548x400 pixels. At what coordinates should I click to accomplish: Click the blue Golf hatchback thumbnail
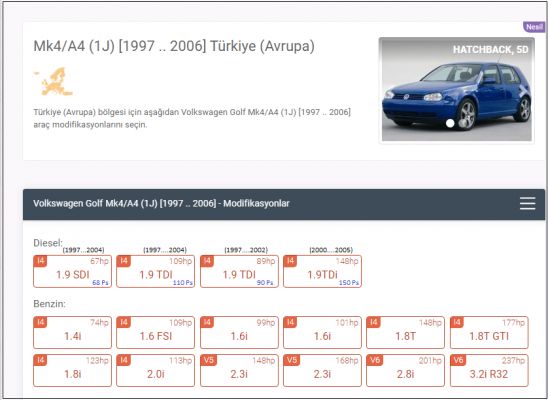456,90
